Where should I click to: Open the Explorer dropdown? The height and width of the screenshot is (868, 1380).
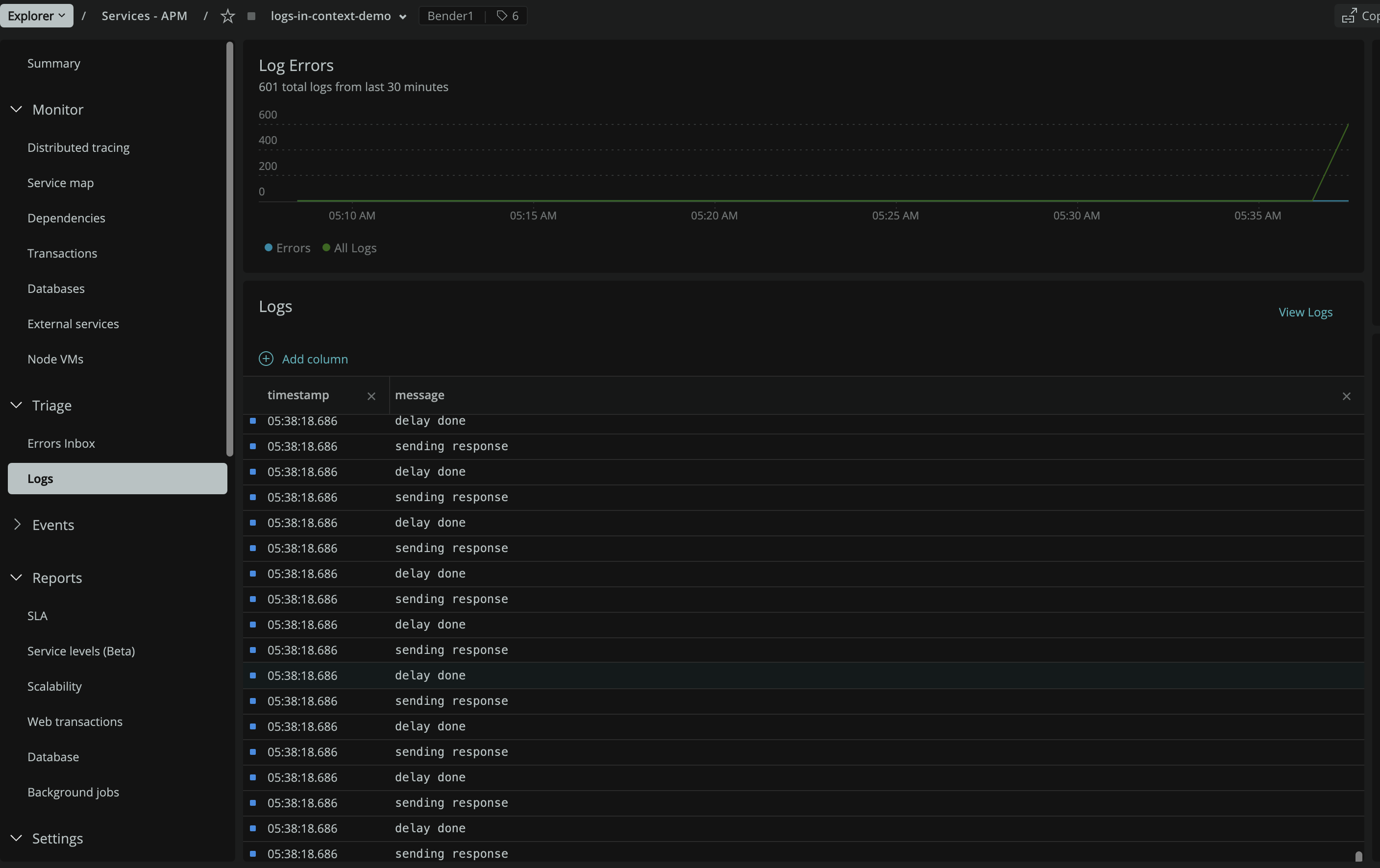[37, 16]
